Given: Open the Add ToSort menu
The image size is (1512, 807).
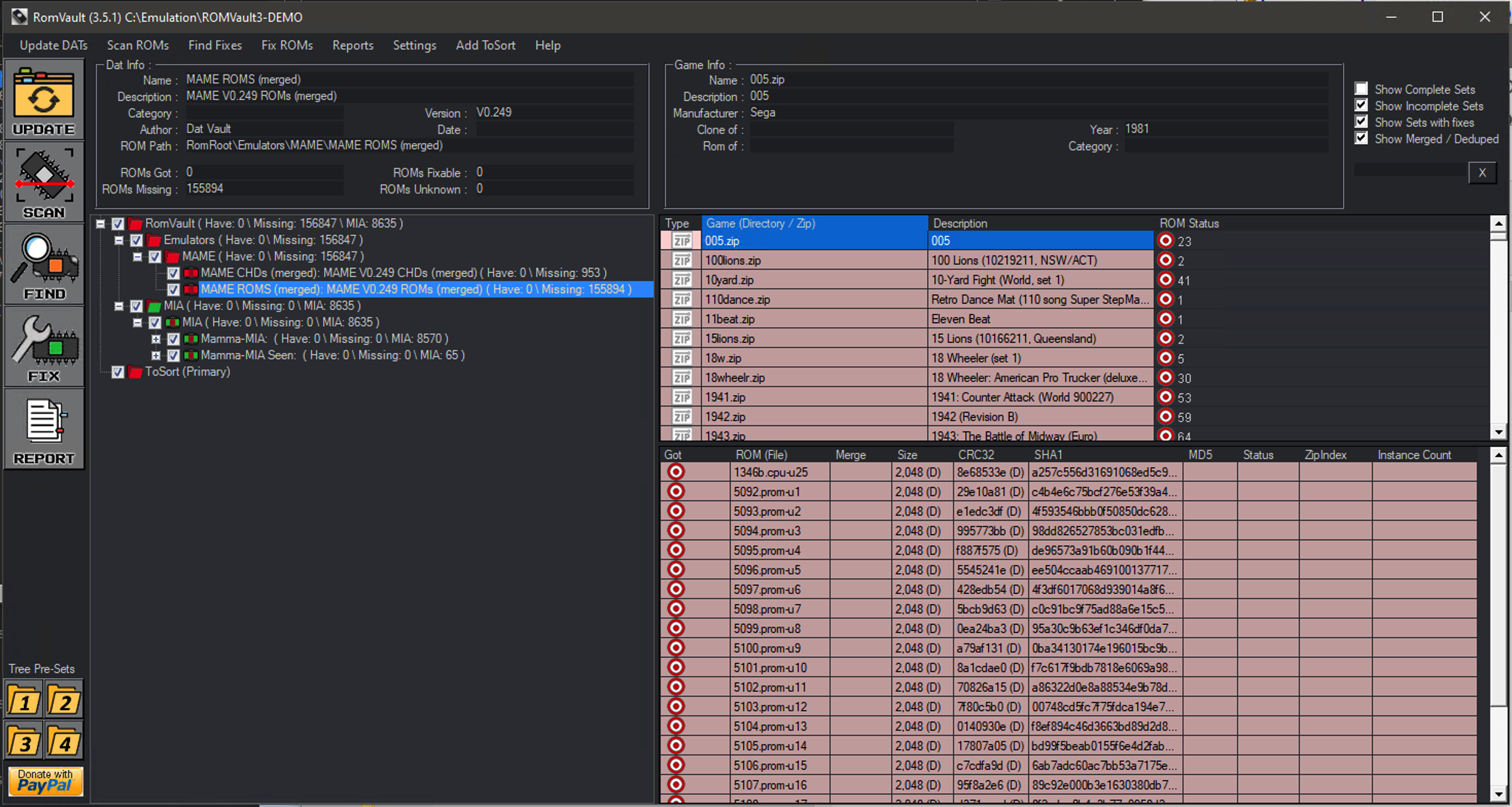Looking at the screenshot, I should pyautogui.click(x=485, y=45).
